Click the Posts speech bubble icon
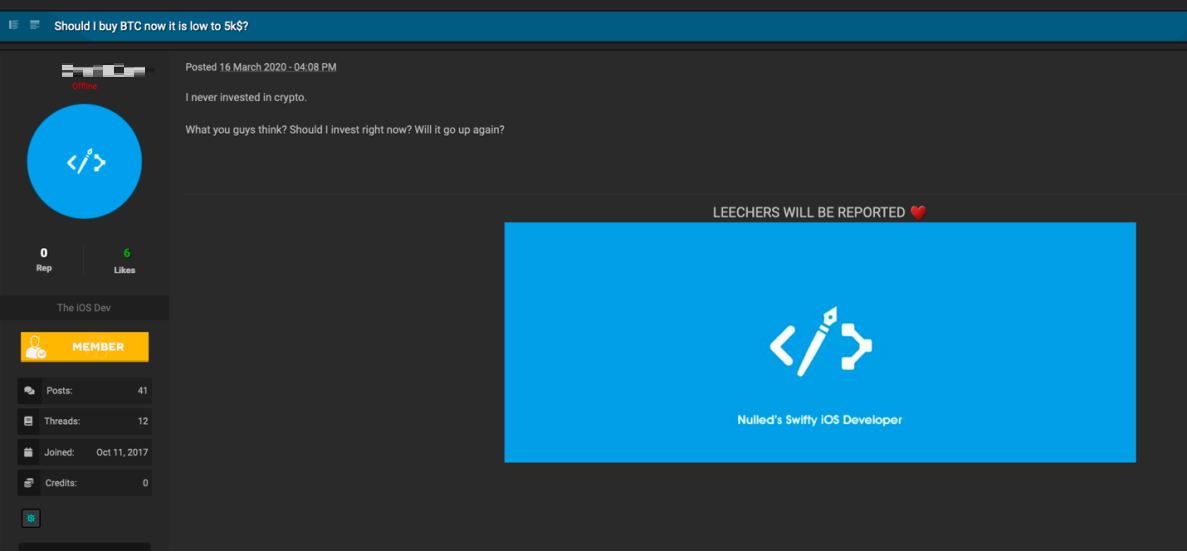Viewport: 1187px width, 557px height. click(x=29, y=391)
